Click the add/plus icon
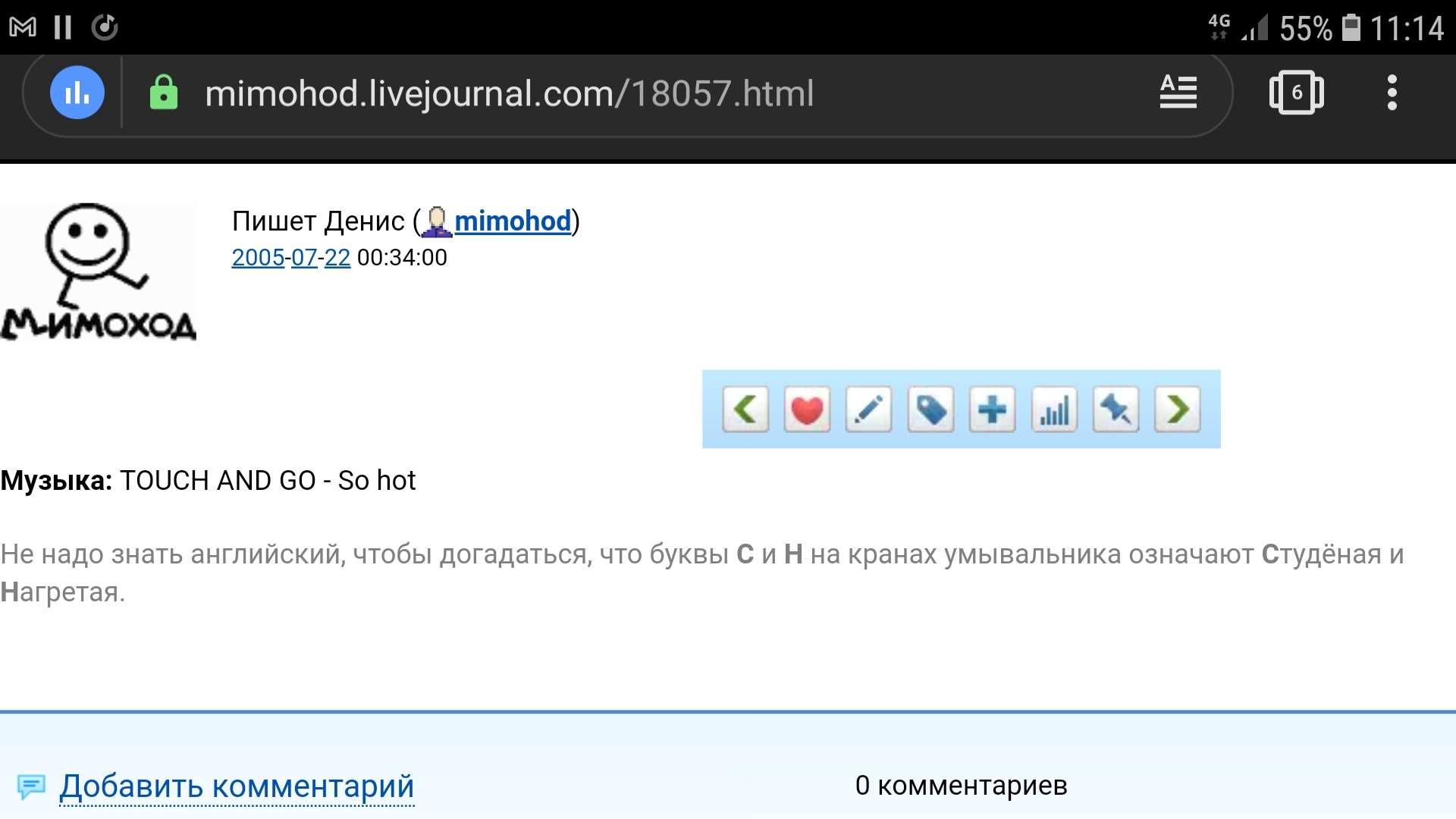This screenshot has width=1456, height=819. tap(991, 409)
